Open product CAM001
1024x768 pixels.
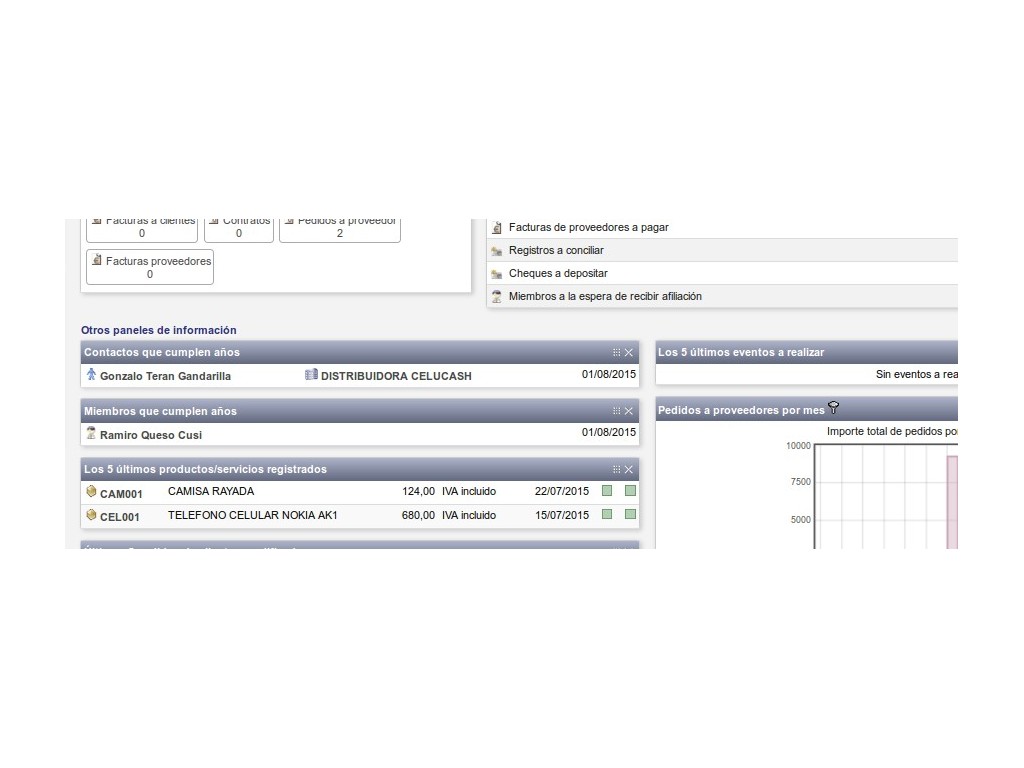[x=121, y=494]
